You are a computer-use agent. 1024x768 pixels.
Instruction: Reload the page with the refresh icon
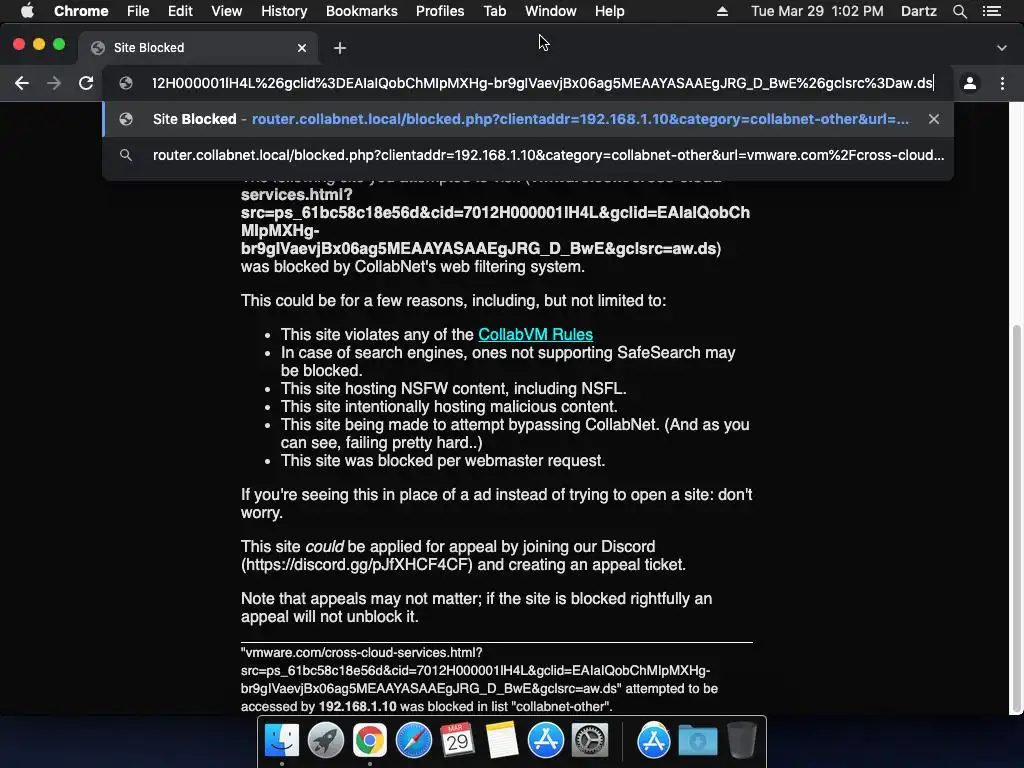coord(86,83)
